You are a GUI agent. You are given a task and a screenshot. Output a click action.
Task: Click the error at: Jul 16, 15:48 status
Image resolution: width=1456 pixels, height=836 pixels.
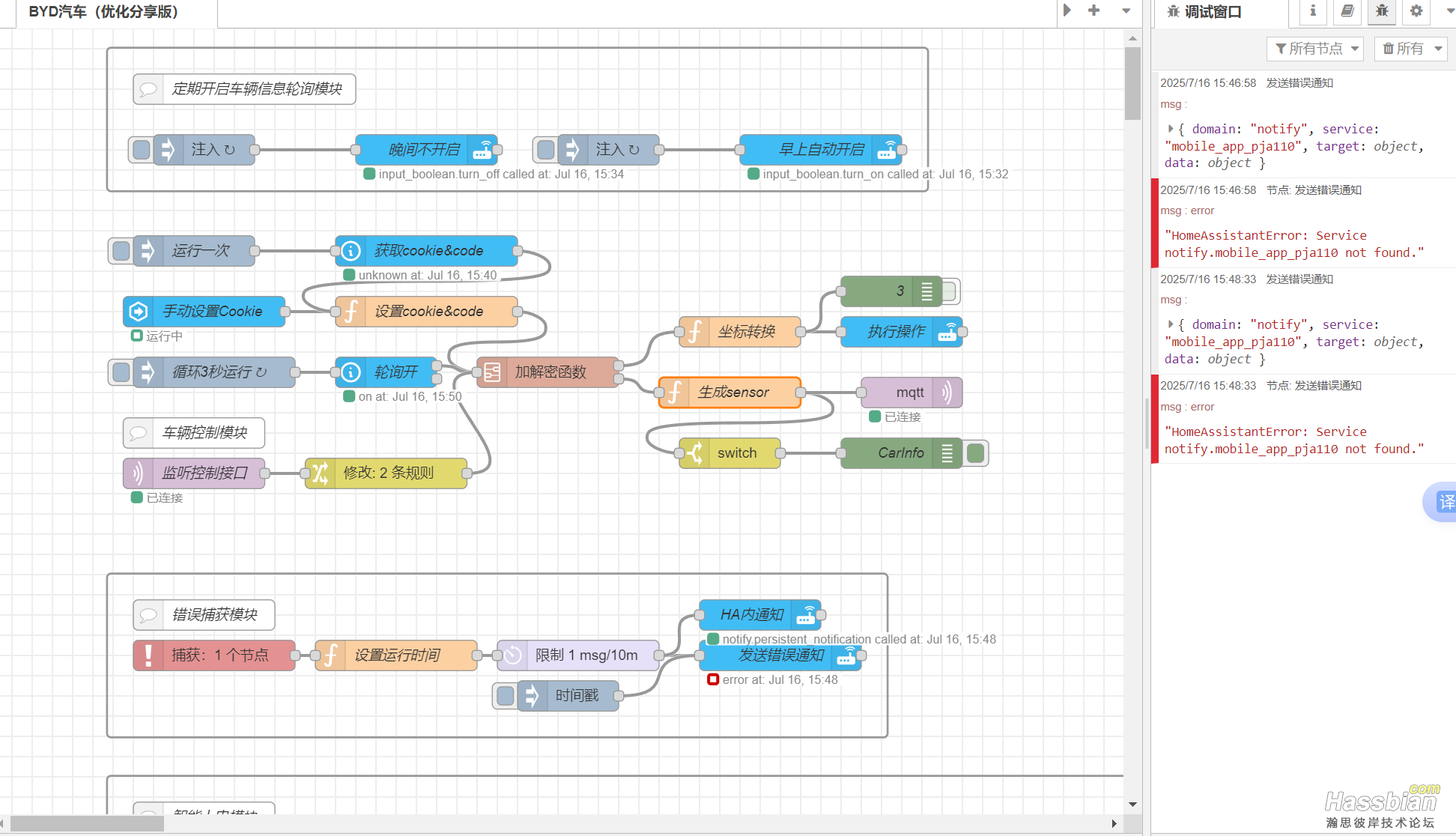tap(773, 679)
